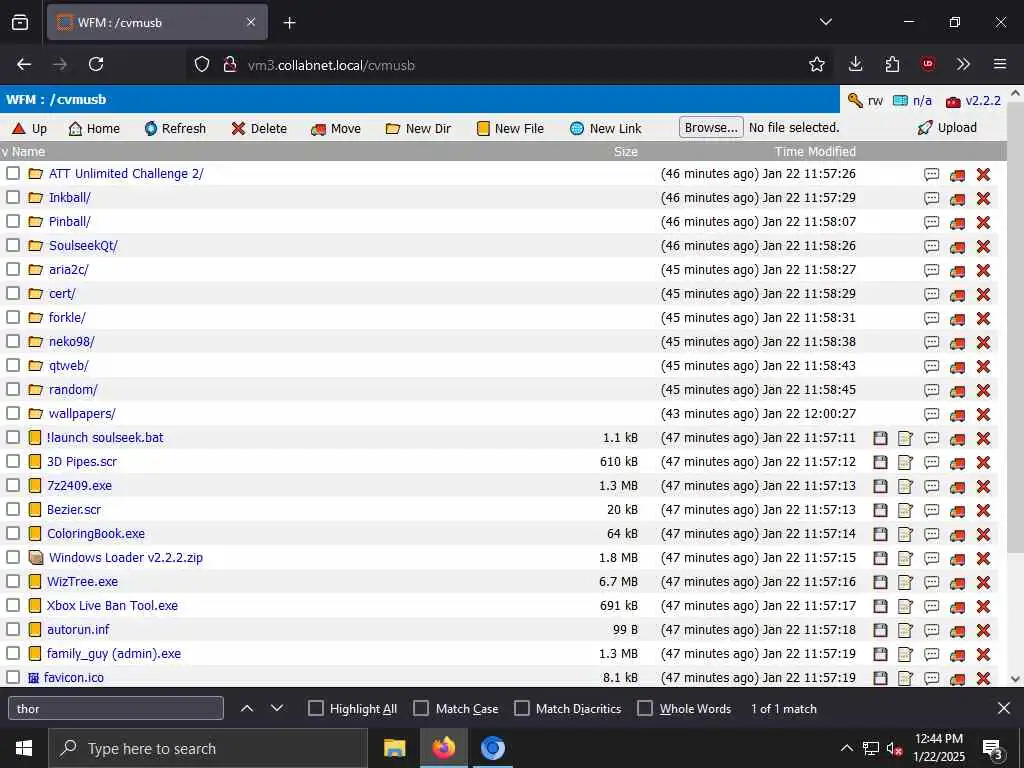Open the Extensions puzzle icon

point(892,64)
